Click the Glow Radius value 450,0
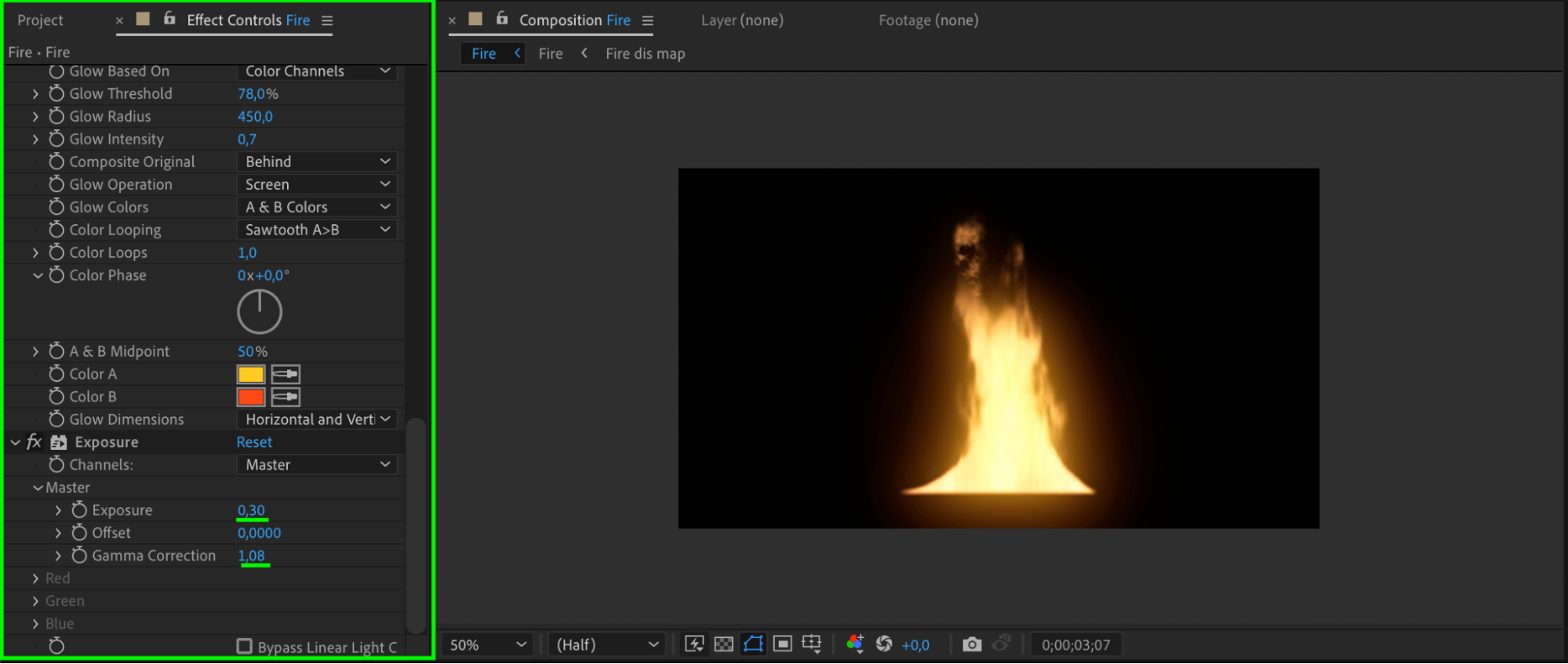The image size is (1568, 664). coord(255,116)
